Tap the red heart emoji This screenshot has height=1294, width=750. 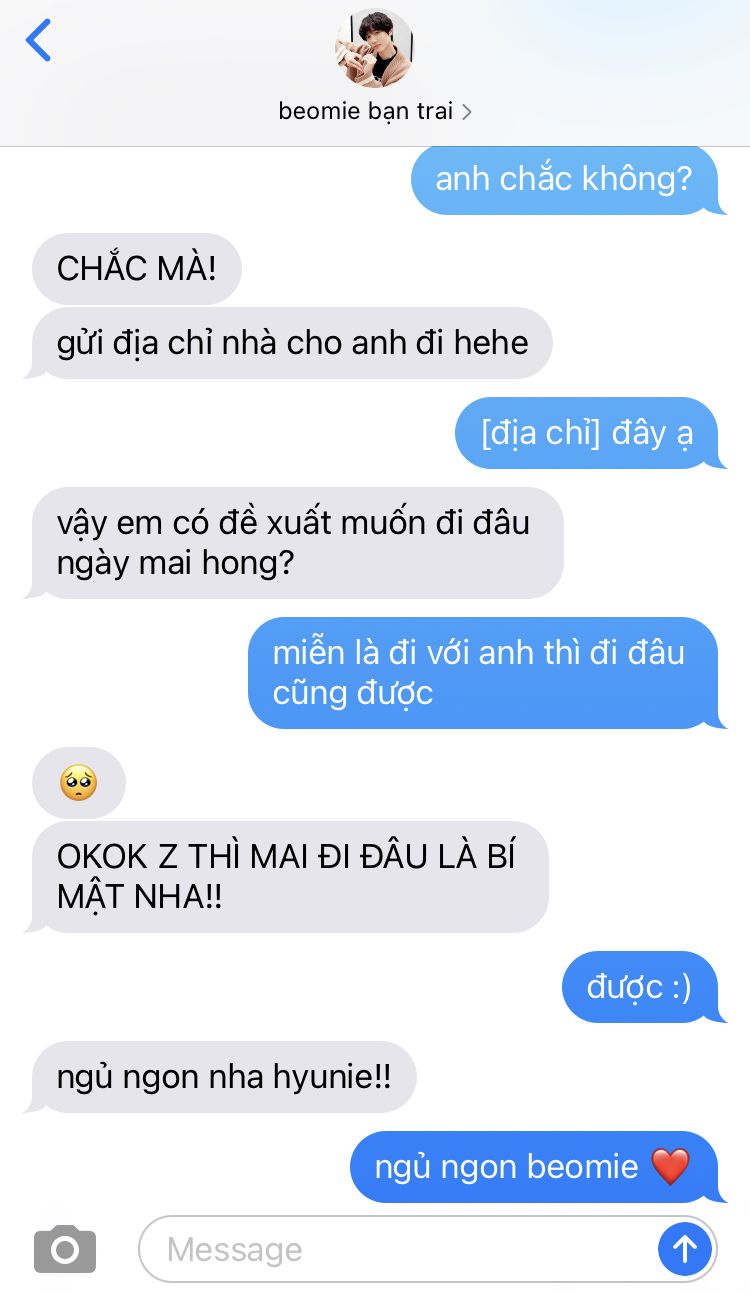click(670, 1166)
